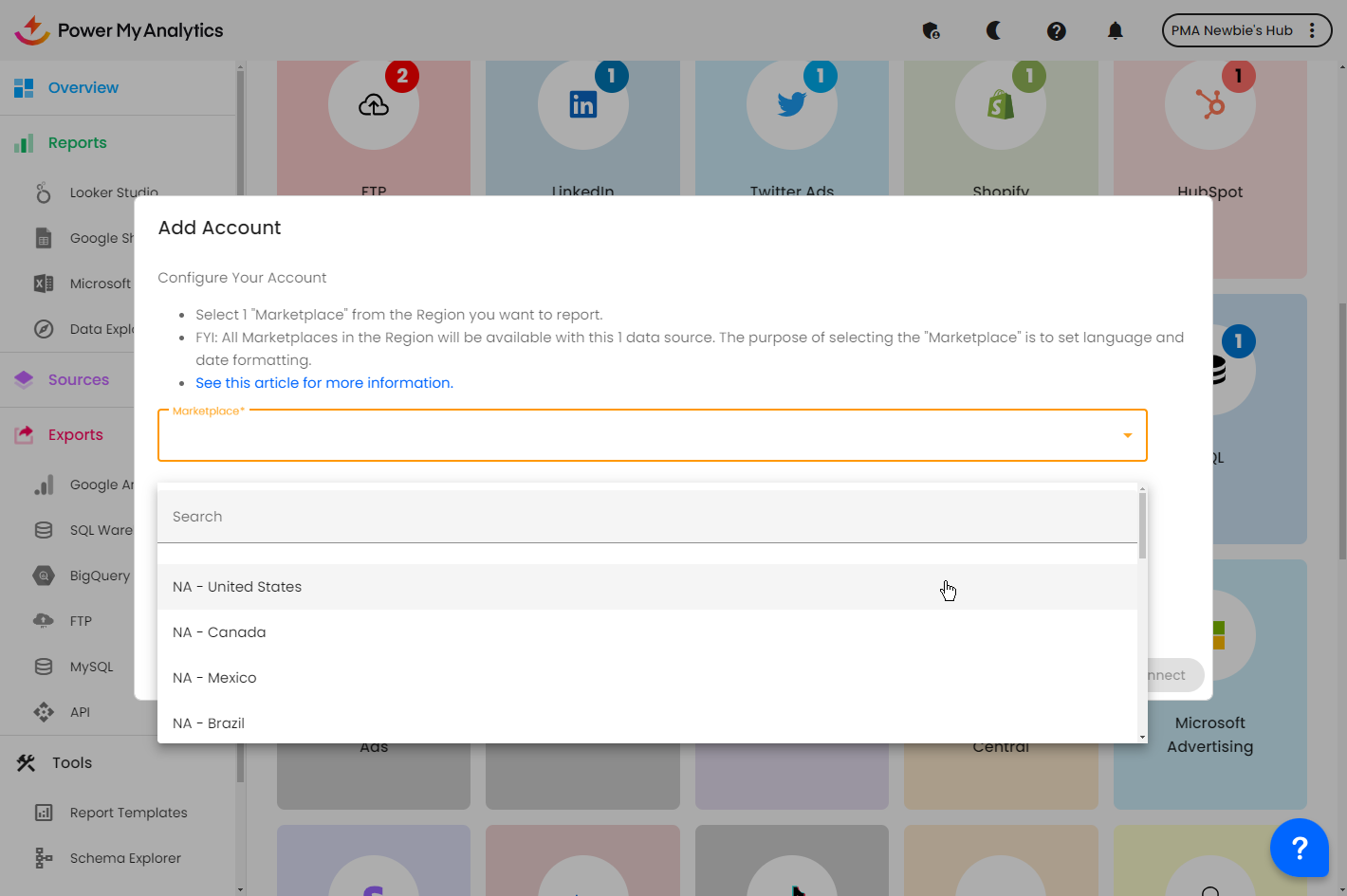Click the marketplace Search field

point(647,517)
